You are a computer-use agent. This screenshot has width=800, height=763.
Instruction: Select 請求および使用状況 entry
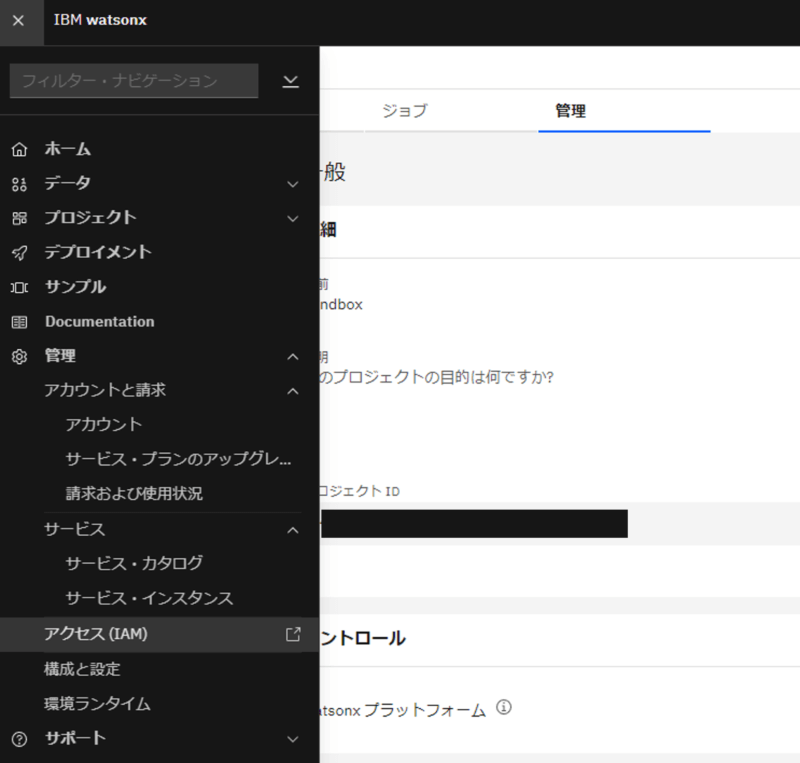134,494
